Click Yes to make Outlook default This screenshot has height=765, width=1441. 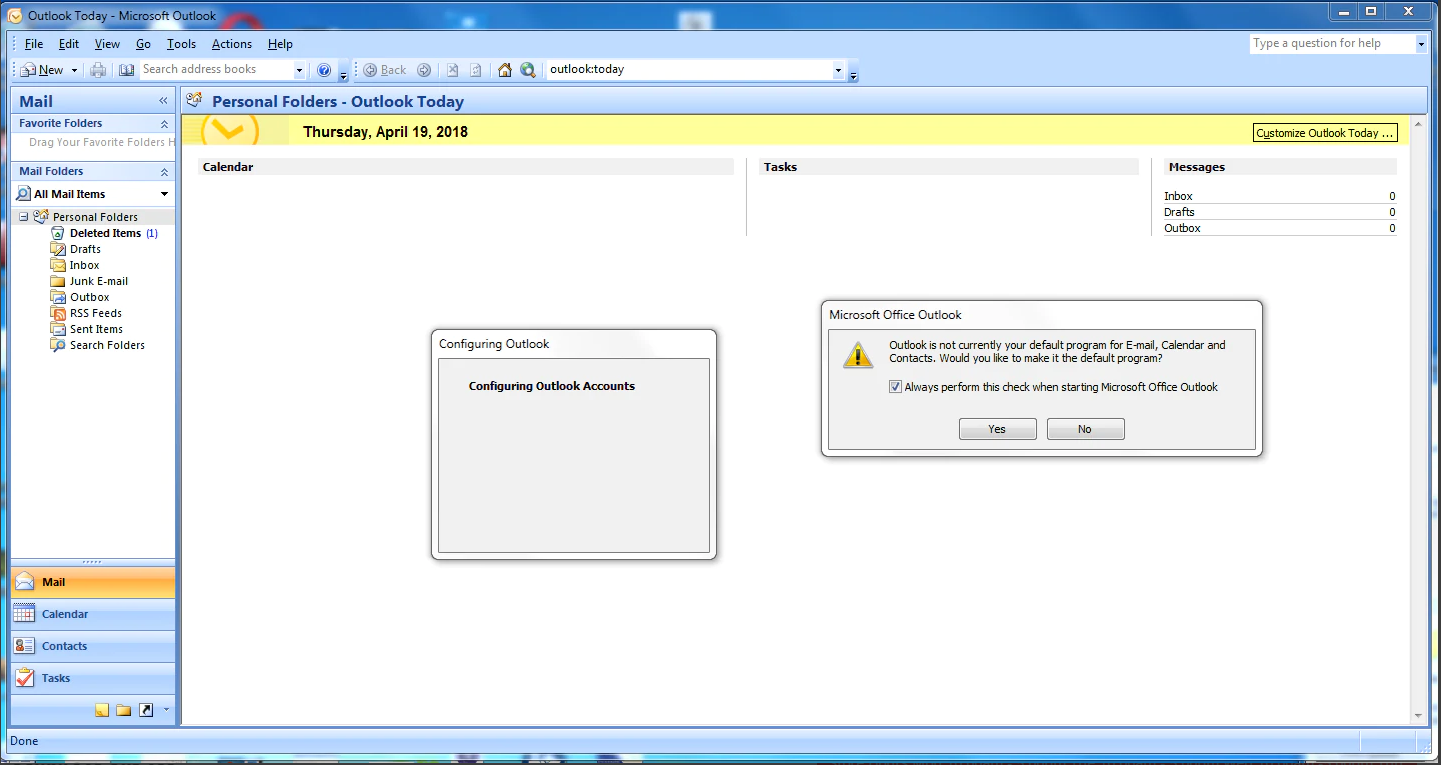click(x=997, y=429)
